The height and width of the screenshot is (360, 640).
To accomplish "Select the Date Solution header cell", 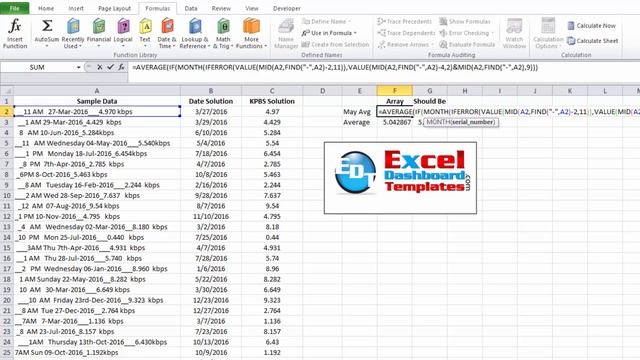I will 211,101.
